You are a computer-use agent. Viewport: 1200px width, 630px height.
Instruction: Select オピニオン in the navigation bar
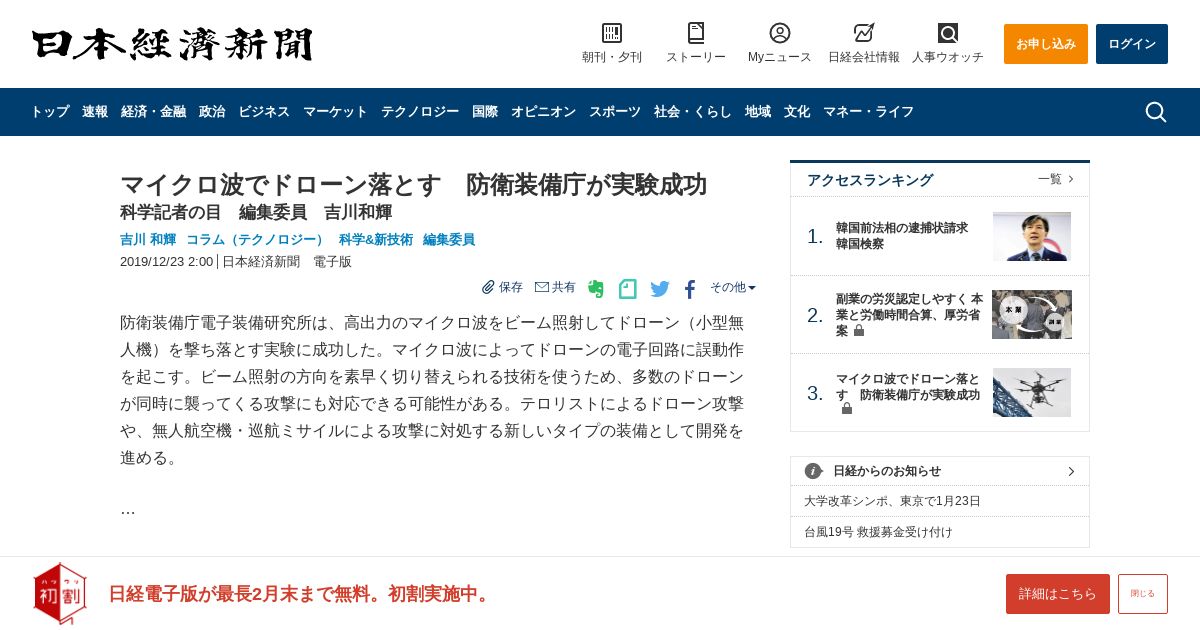click(543, 112)
